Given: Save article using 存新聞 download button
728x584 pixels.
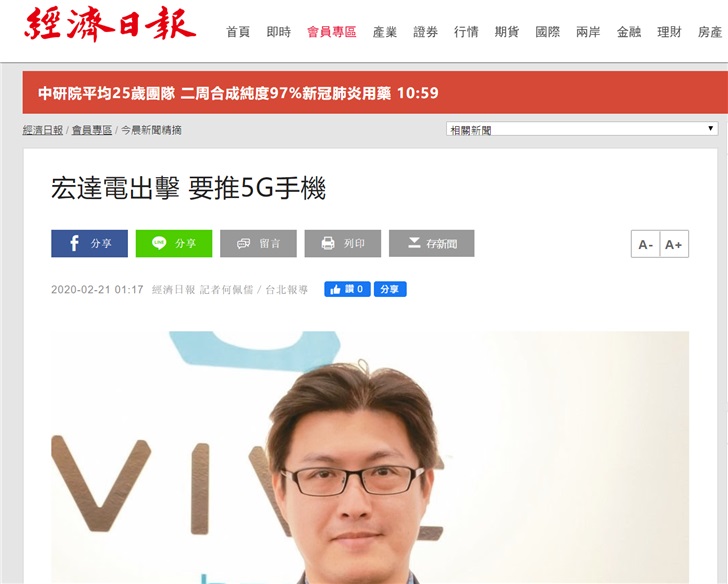Looking at the screenshot, I should pos(431,243).
